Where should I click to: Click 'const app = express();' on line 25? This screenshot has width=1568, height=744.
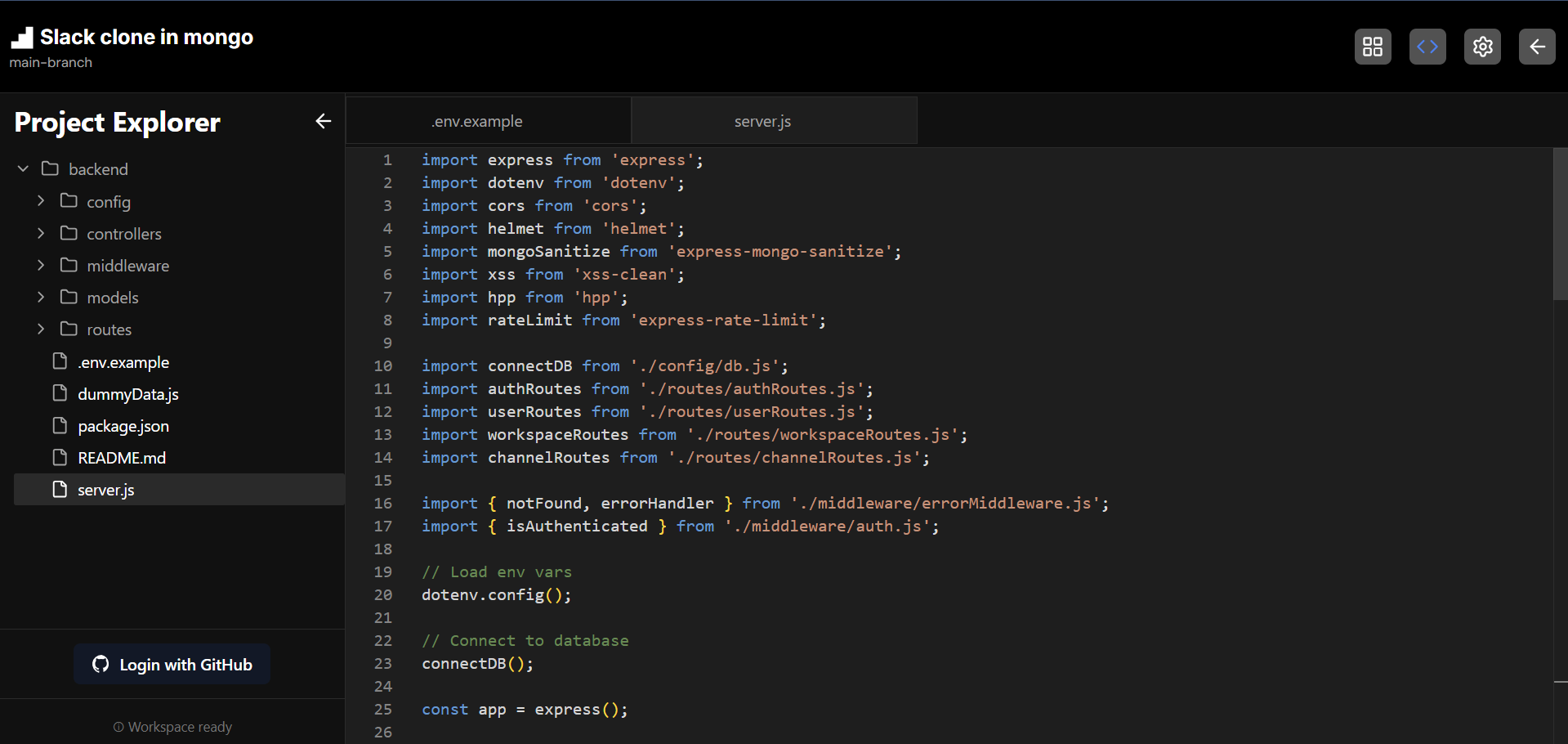click(525, 710)
